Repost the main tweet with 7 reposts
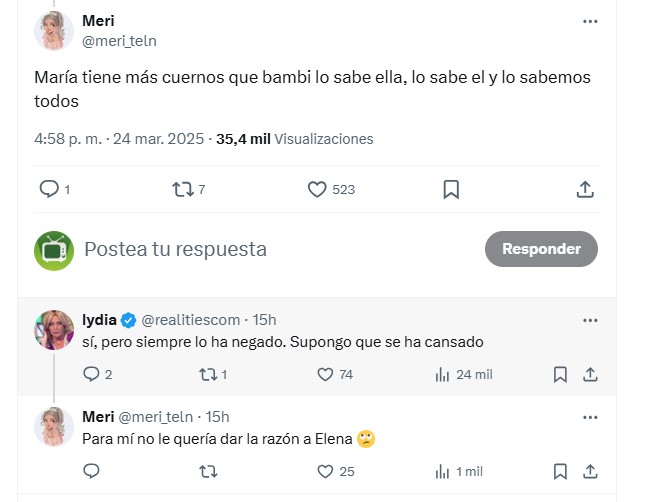Screen dimensions: 647x502 point(182,189)
